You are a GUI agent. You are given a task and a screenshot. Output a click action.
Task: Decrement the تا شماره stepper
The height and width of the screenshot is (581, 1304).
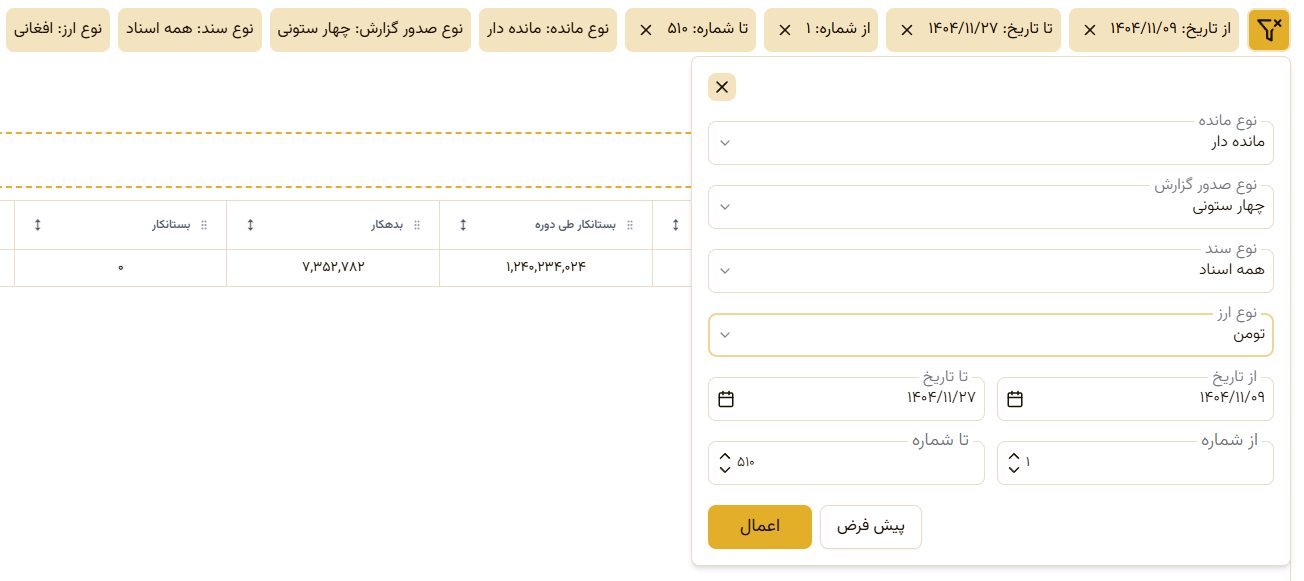click(725, 469)
